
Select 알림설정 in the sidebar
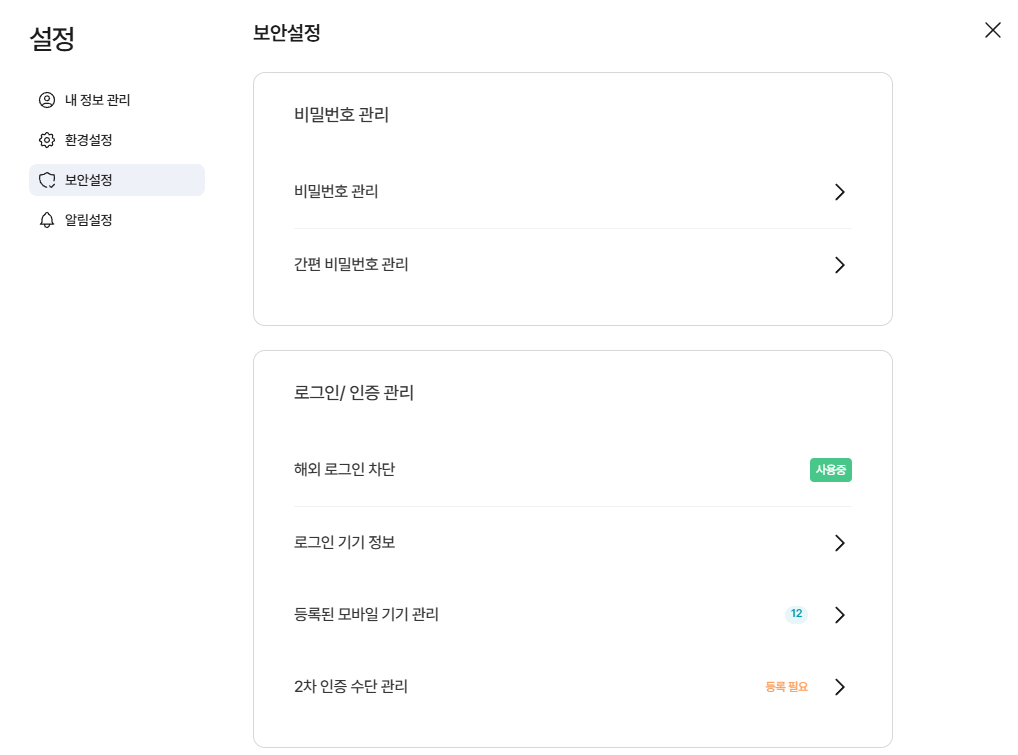88,220
